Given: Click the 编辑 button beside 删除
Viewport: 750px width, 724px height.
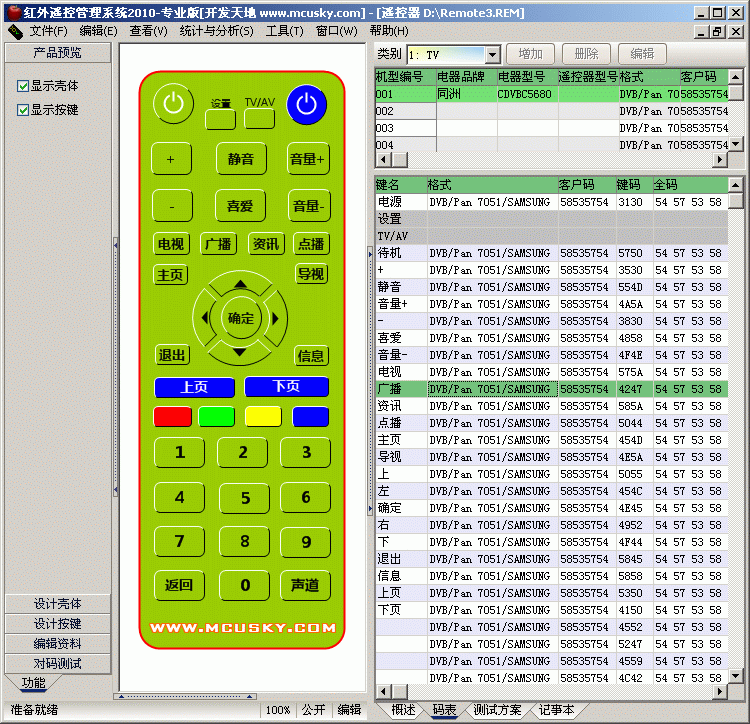Looking at the screenshot, I should tap(643, 54).
